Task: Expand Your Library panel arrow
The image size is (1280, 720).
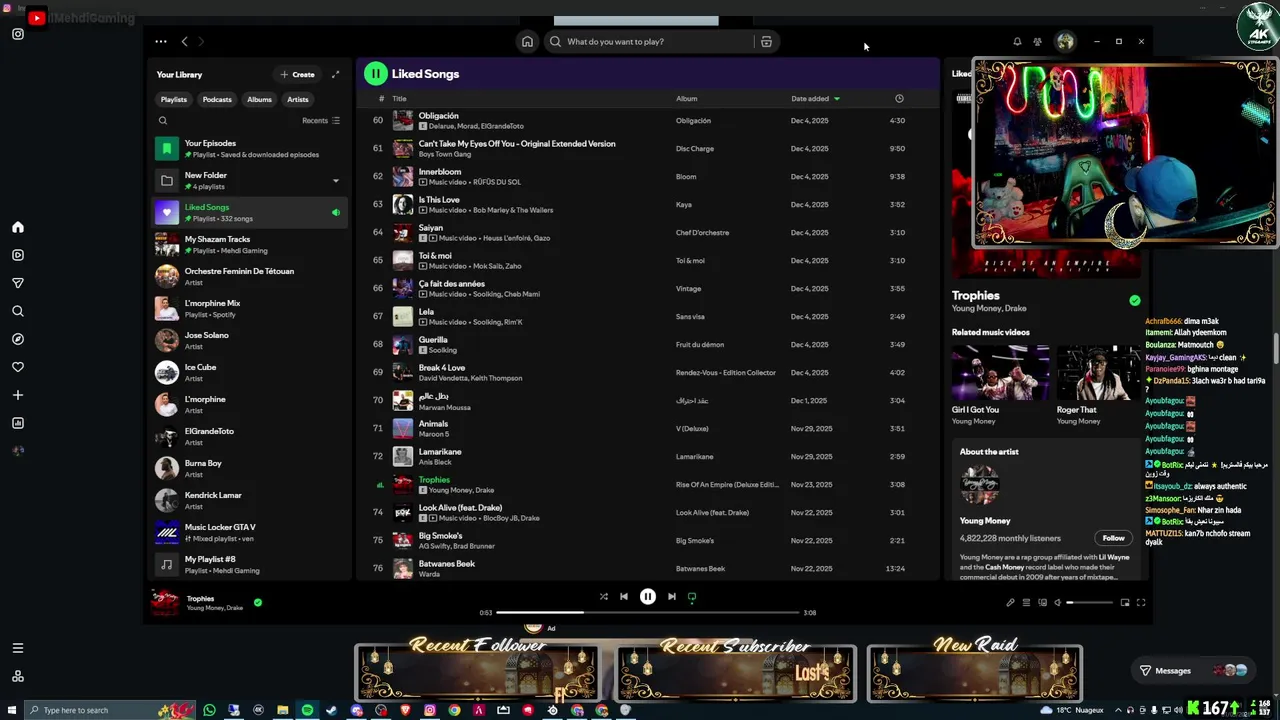Action: (336, 74)
